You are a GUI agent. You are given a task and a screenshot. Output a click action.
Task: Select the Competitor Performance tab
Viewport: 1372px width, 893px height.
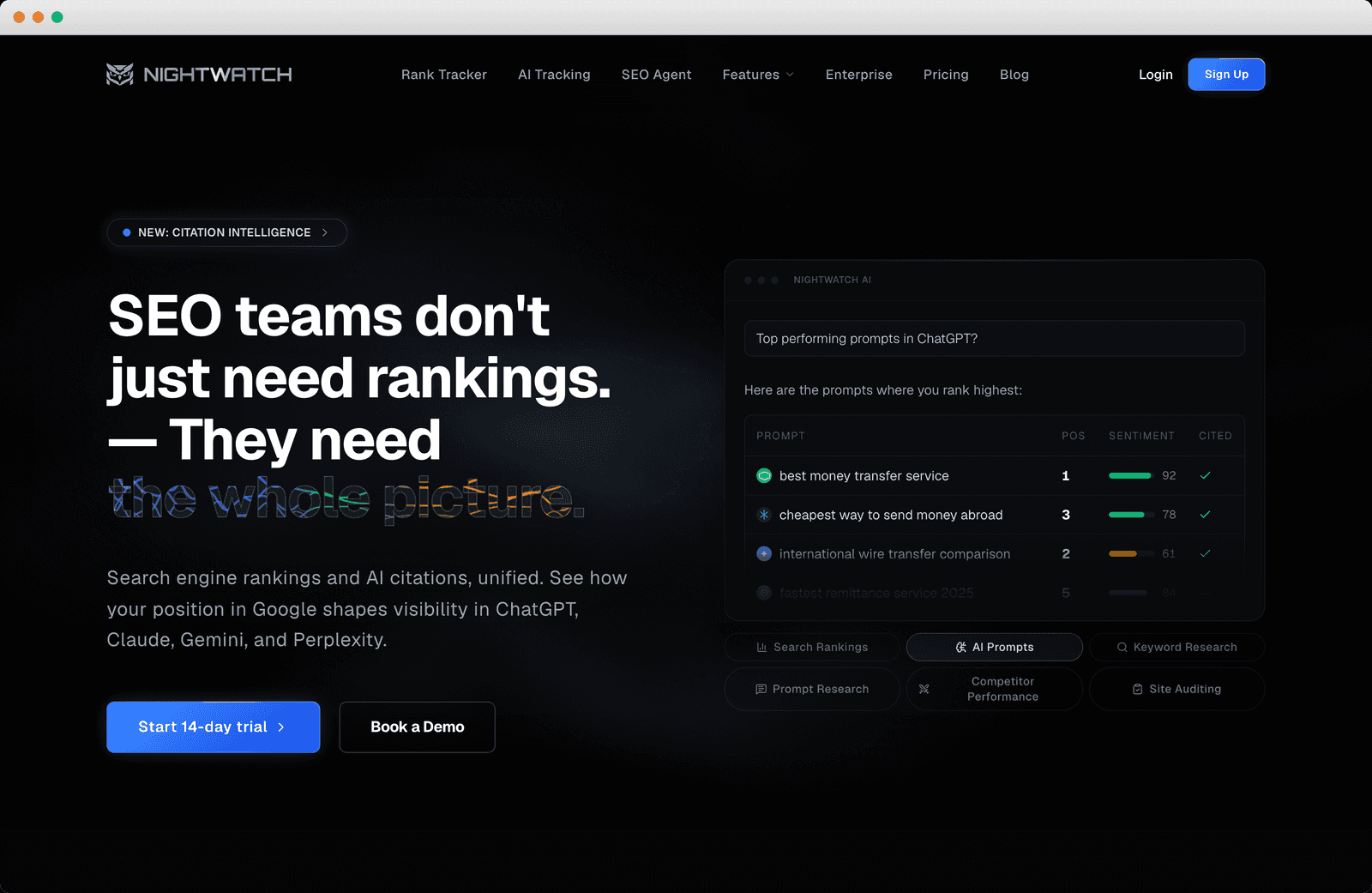click(995, 690)
